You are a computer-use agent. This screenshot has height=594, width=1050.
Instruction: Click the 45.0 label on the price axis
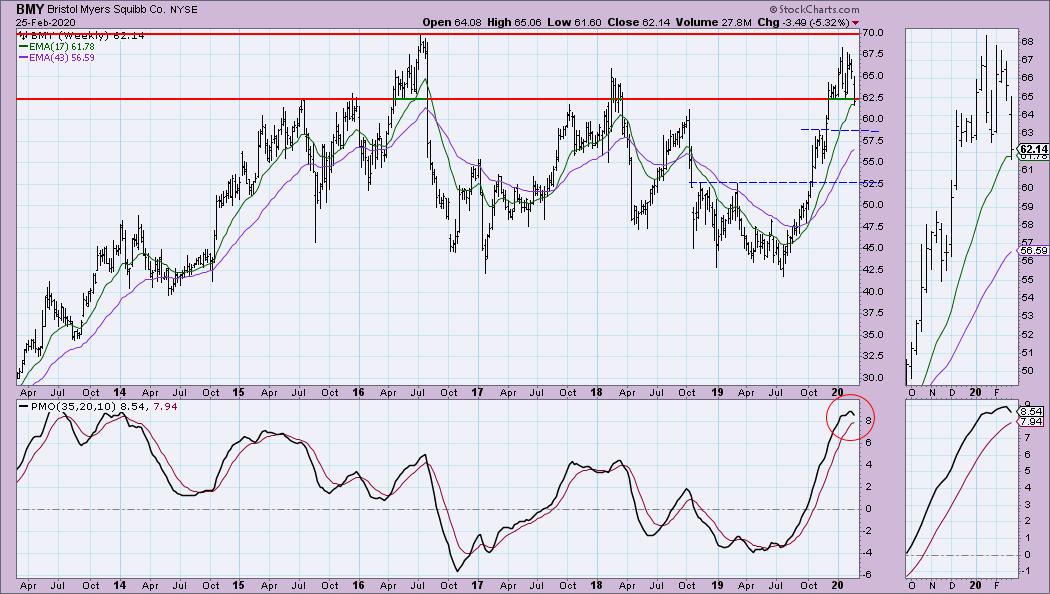tap(874, 248)
